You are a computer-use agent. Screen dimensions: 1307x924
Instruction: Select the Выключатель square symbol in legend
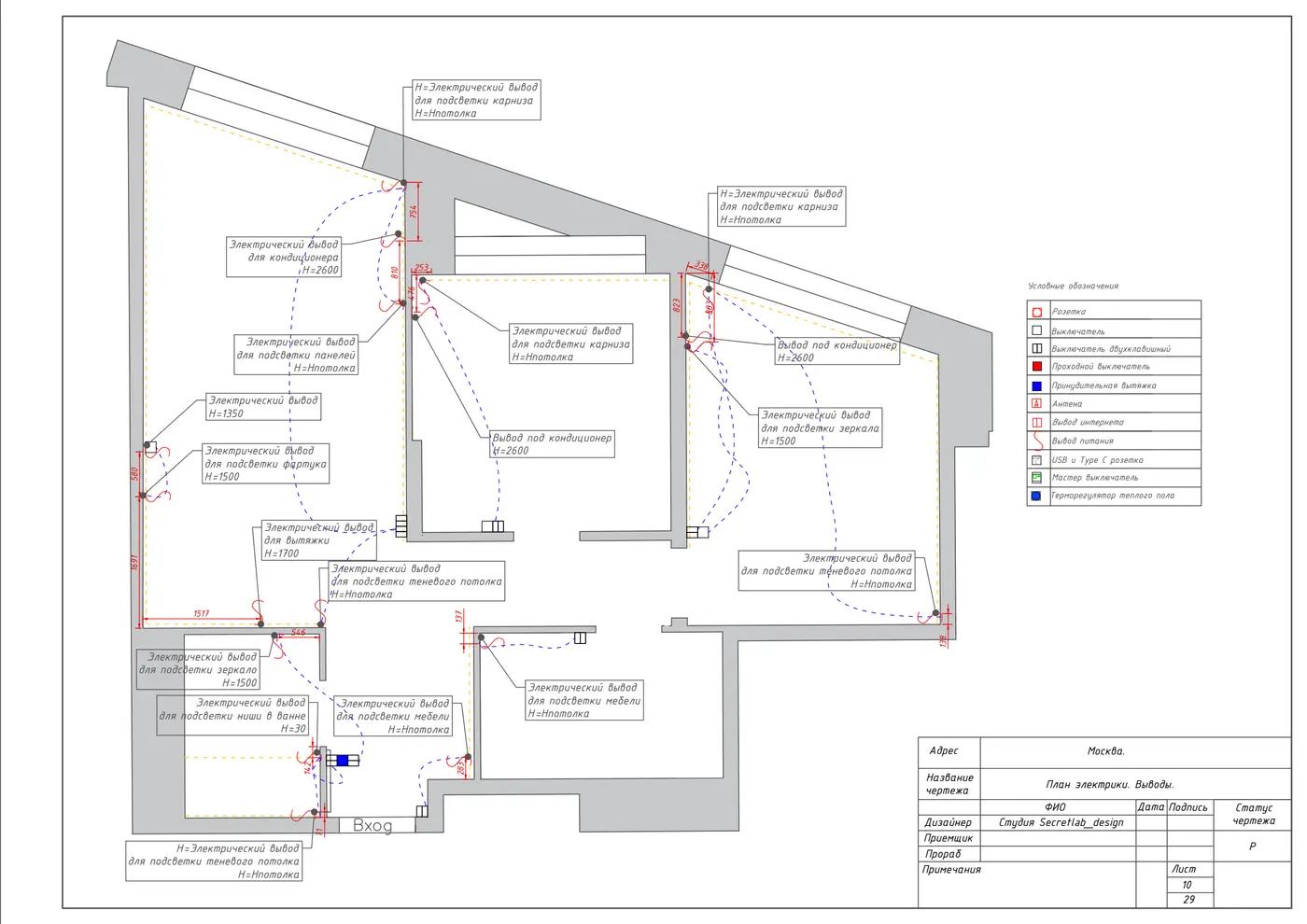coord(1036,330)
